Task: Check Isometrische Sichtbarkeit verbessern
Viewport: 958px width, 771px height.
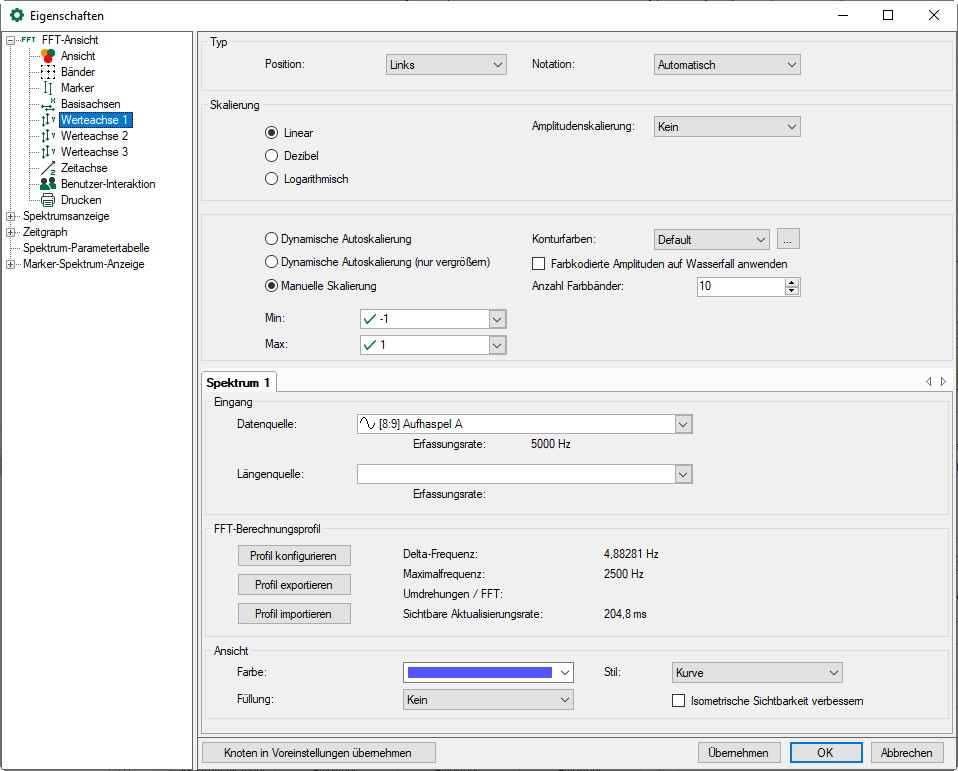Action: pos(679,701)
